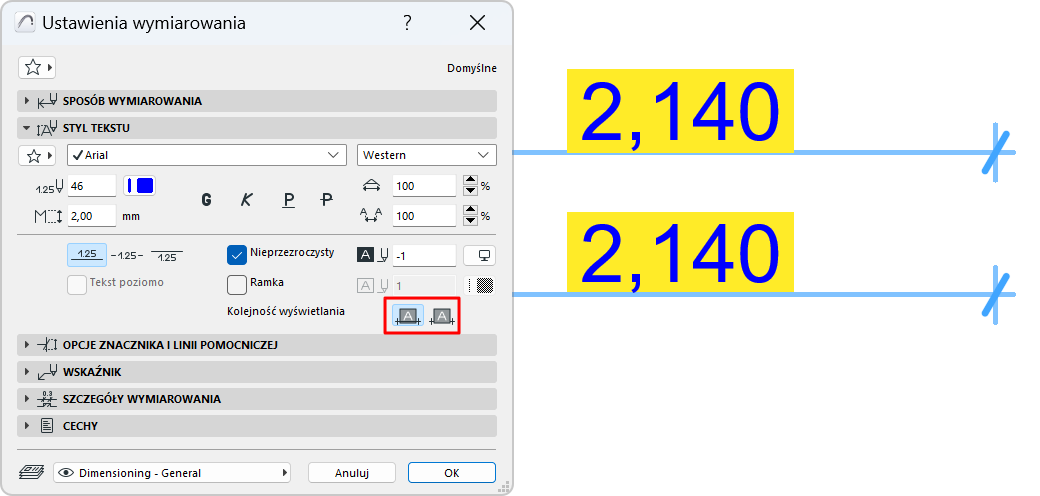Screen dimensions: 1040x496
Task: Select text below dimension line placement
Action: pyautogui.click(x=167, y=255)
